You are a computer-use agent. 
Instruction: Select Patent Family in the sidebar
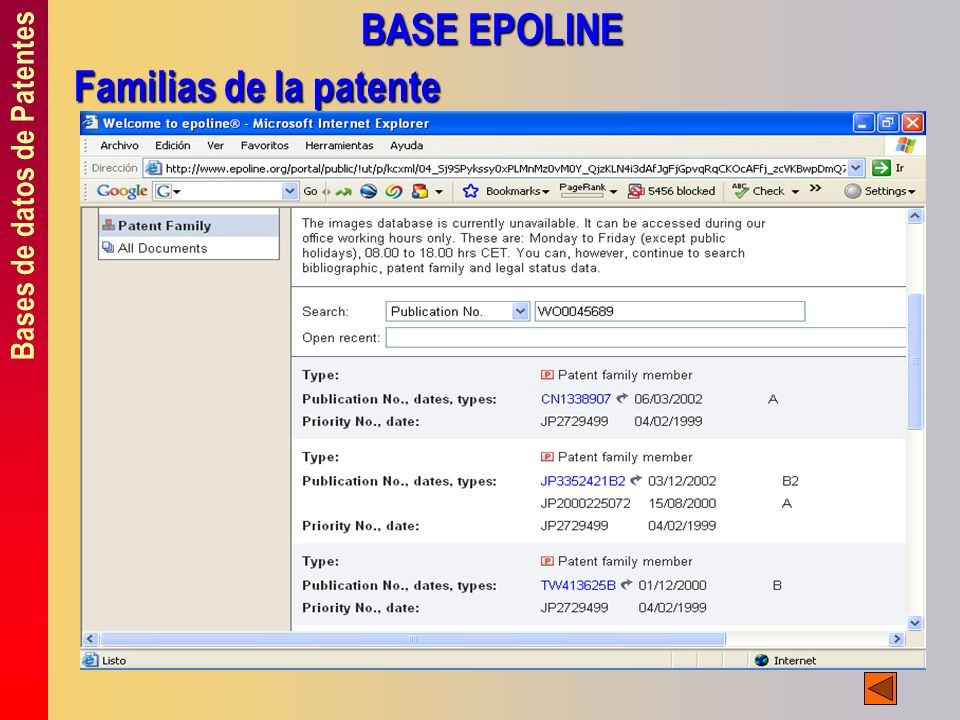click(189, 225)
